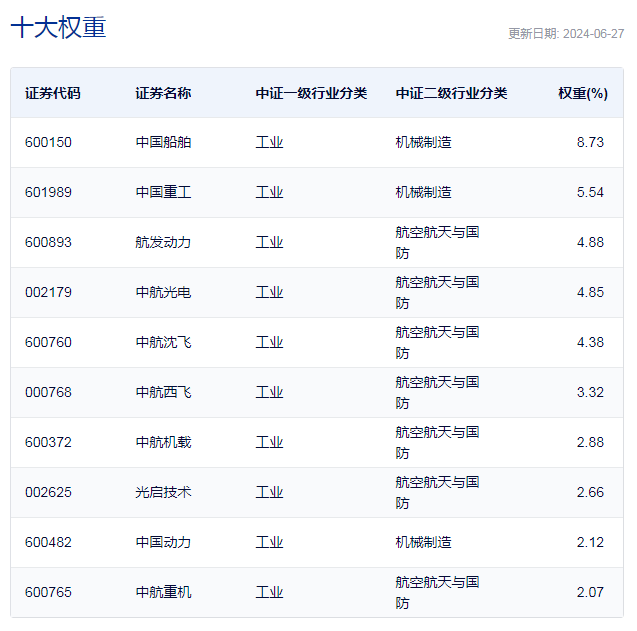Click weight value 3.32
This screenshot has height=631, width=637.
tap(590, 392)
